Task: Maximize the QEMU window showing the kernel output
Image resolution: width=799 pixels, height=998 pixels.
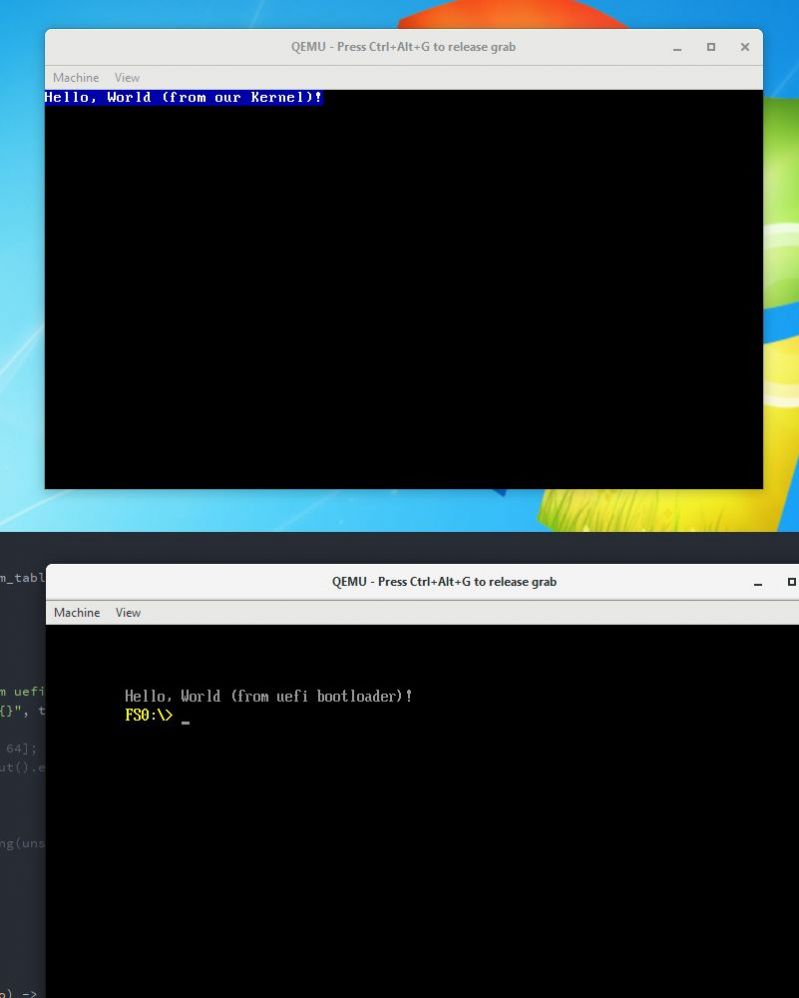Action: (711, 48)
